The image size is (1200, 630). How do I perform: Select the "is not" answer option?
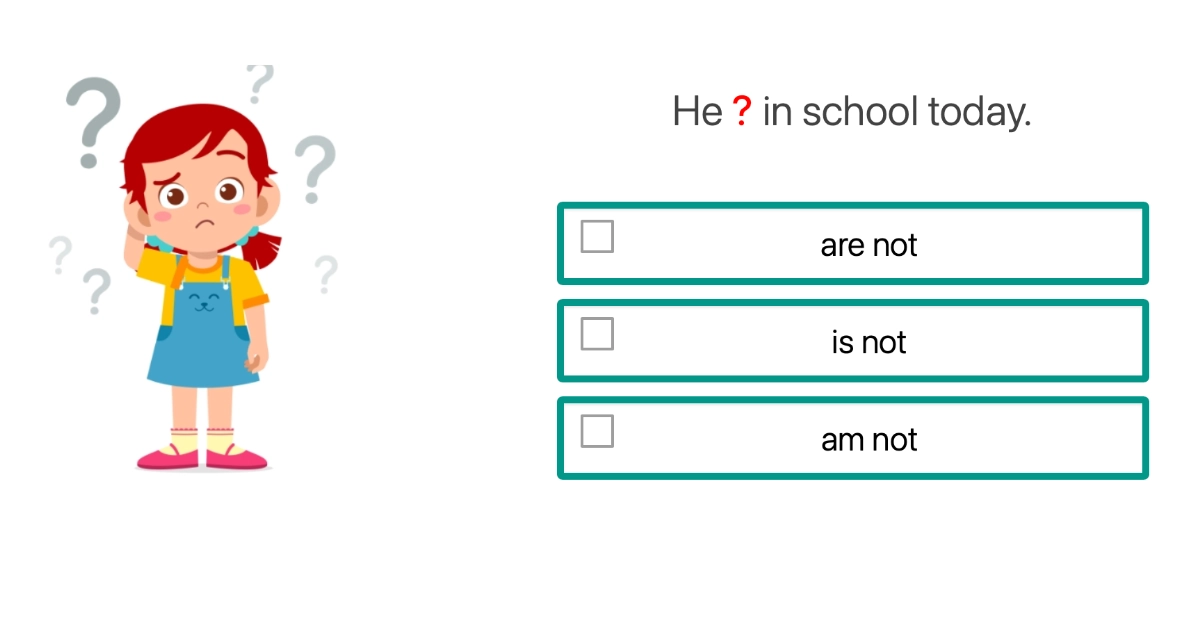click(x=852, y=340)
